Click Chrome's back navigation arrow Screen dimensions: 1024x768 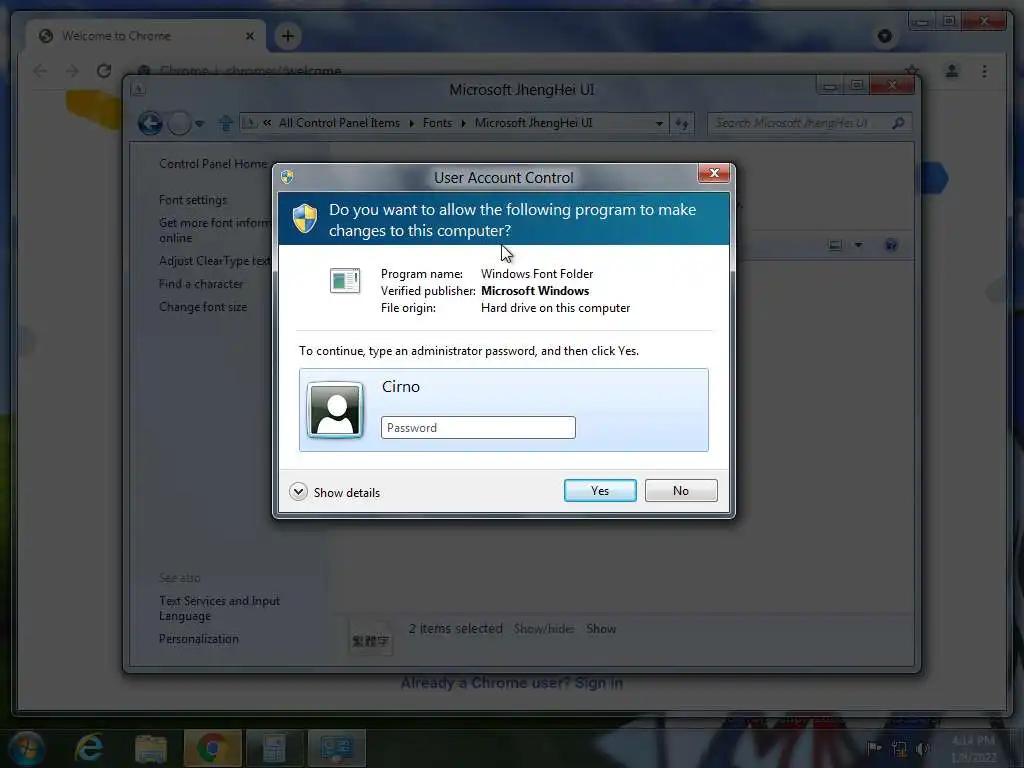[40, 71]
